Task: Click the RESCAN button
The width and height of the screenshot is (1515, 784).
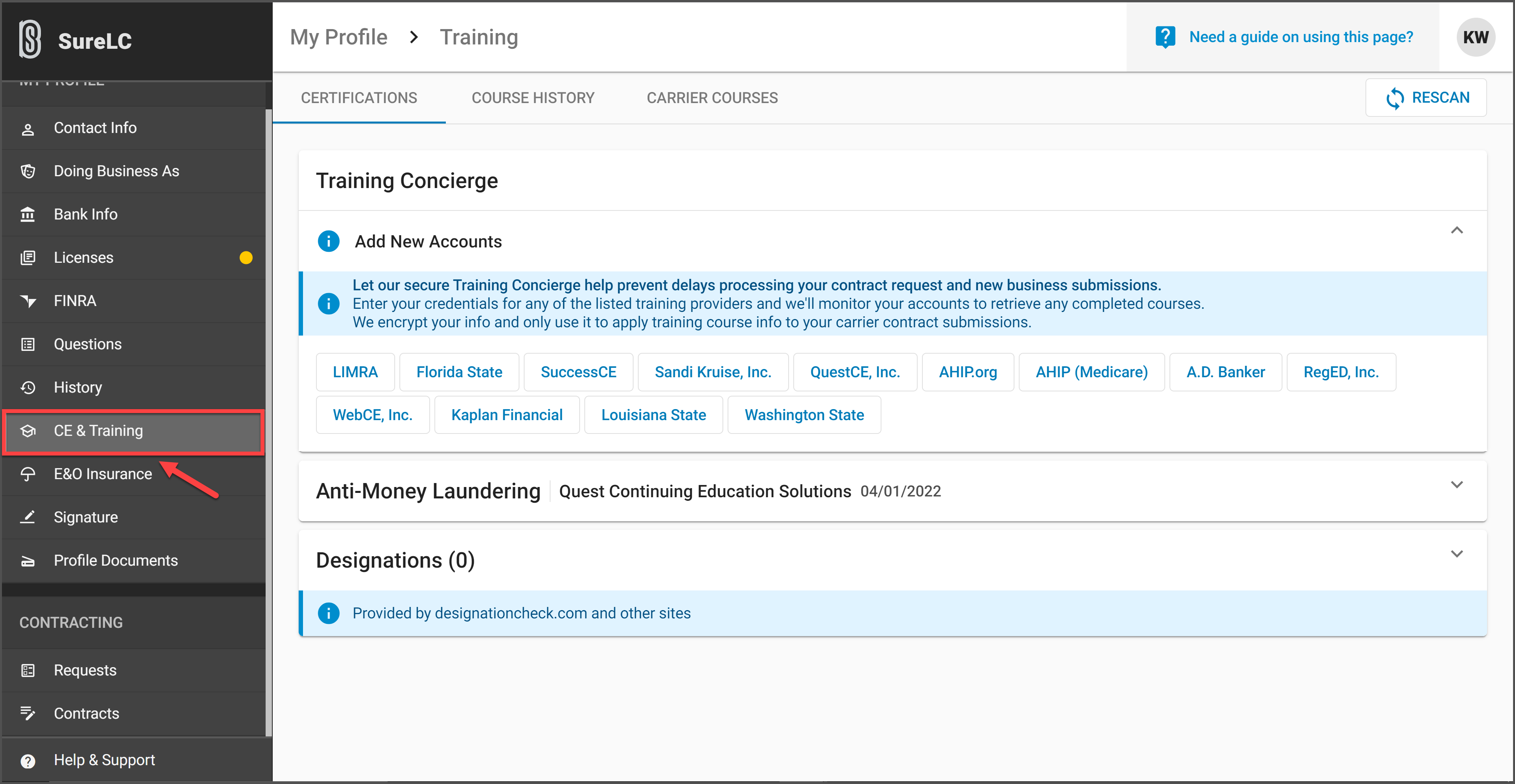Action: pyautogui.click(x=1426, y=98)
